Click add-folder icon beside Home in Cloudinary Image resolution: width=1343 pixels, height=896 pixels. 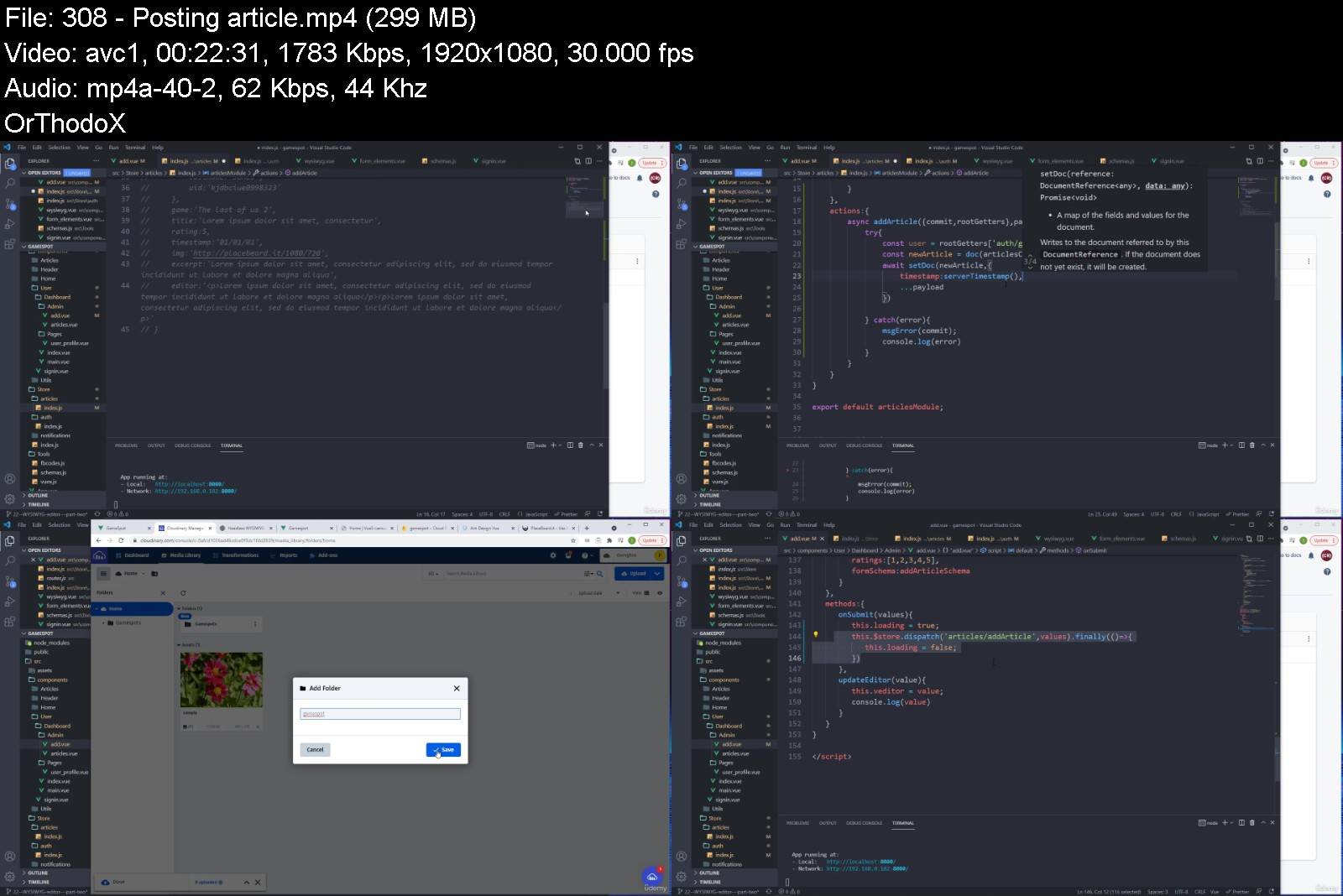[154, 574]
